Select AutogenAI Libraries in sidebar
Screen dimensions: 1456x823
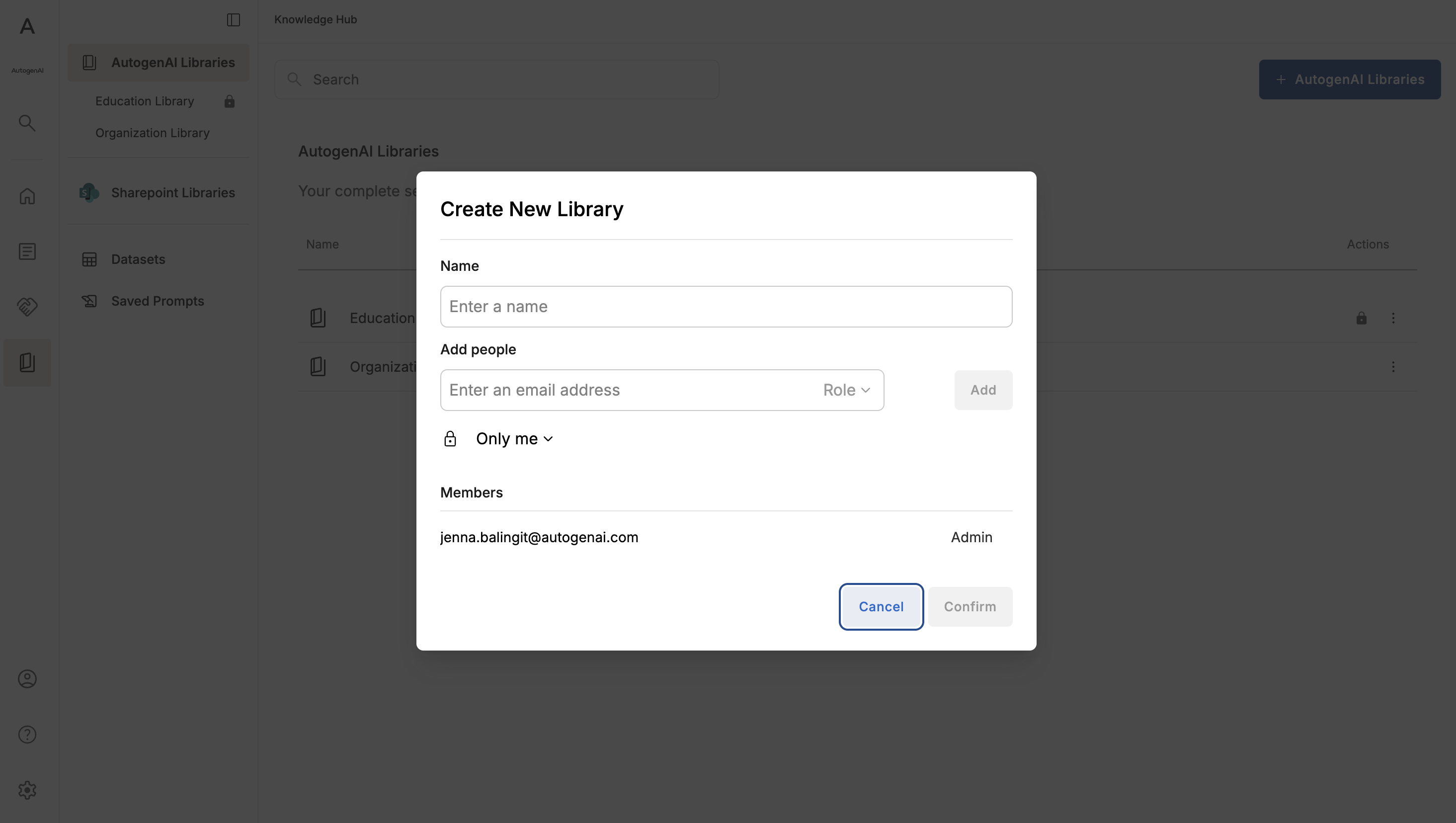click(x=158, y=63)
